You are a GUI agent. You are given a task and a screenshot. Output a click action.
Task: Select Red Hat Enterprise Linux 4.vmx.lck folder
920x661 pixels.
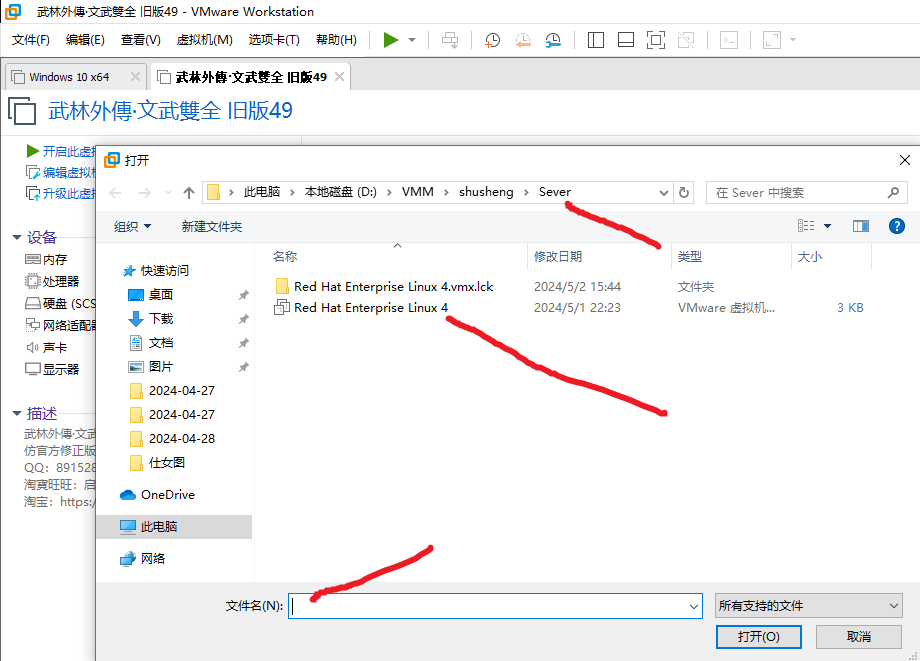384,286
